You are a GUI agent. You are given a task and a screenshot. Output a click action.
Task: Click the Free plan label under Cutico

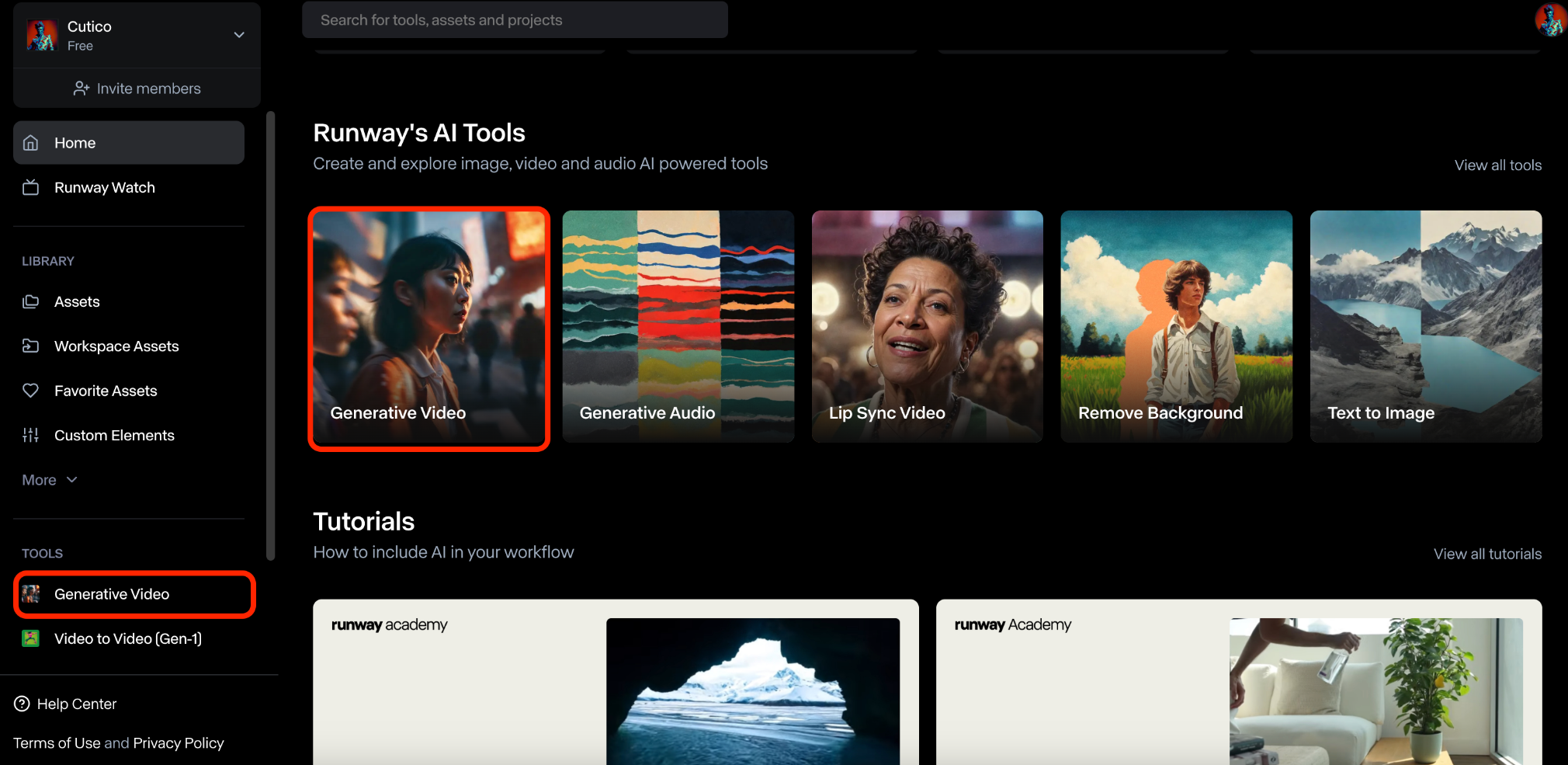pyautogui.click(x=80, y=46)
